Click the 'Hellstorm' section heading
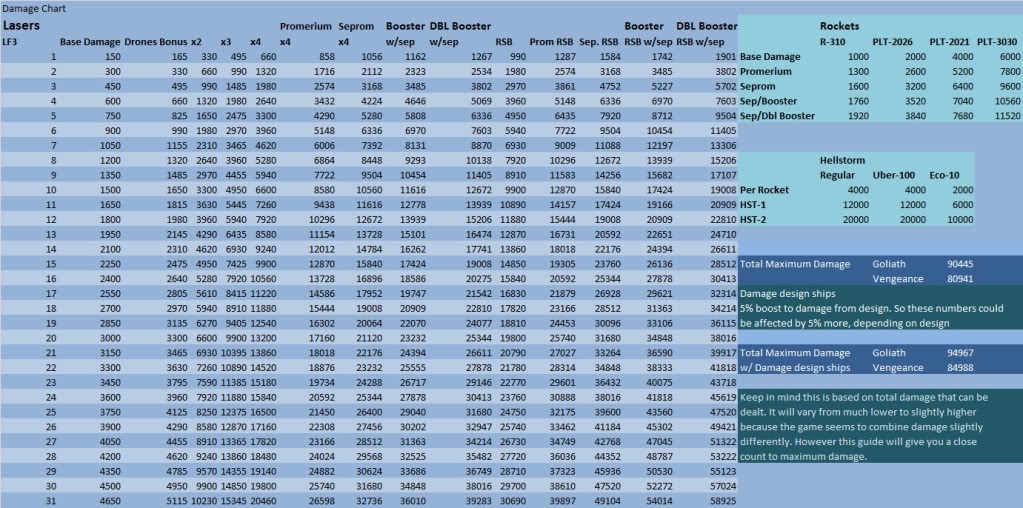 pyautogui.click(x=842, y=160)
